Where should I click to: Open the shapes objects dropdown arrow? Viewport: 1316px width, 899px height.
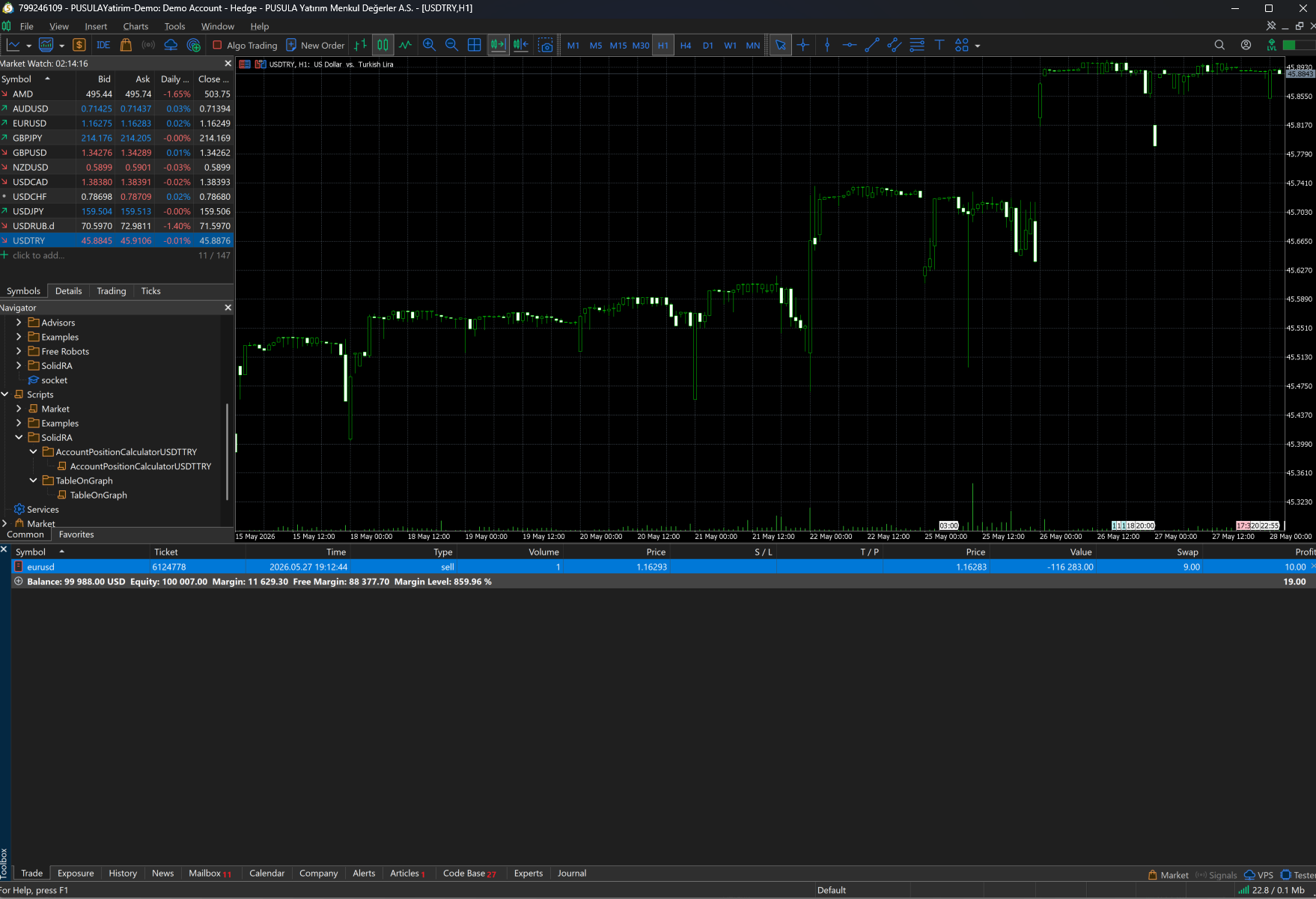[978, 46]
